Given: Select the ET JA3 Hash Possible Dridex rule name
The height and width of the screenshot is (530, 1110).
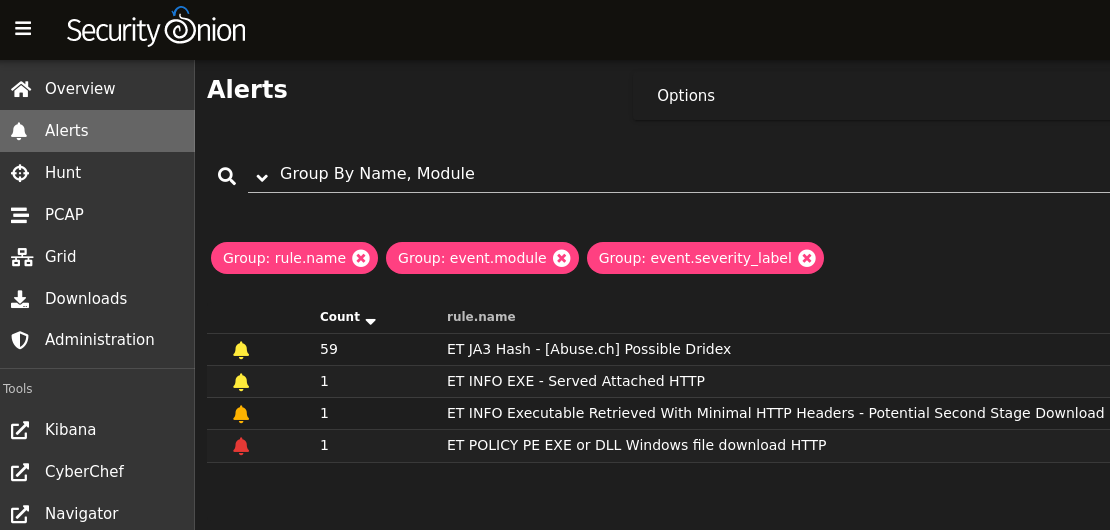Looking at the screenshot, I should [589, 349].
